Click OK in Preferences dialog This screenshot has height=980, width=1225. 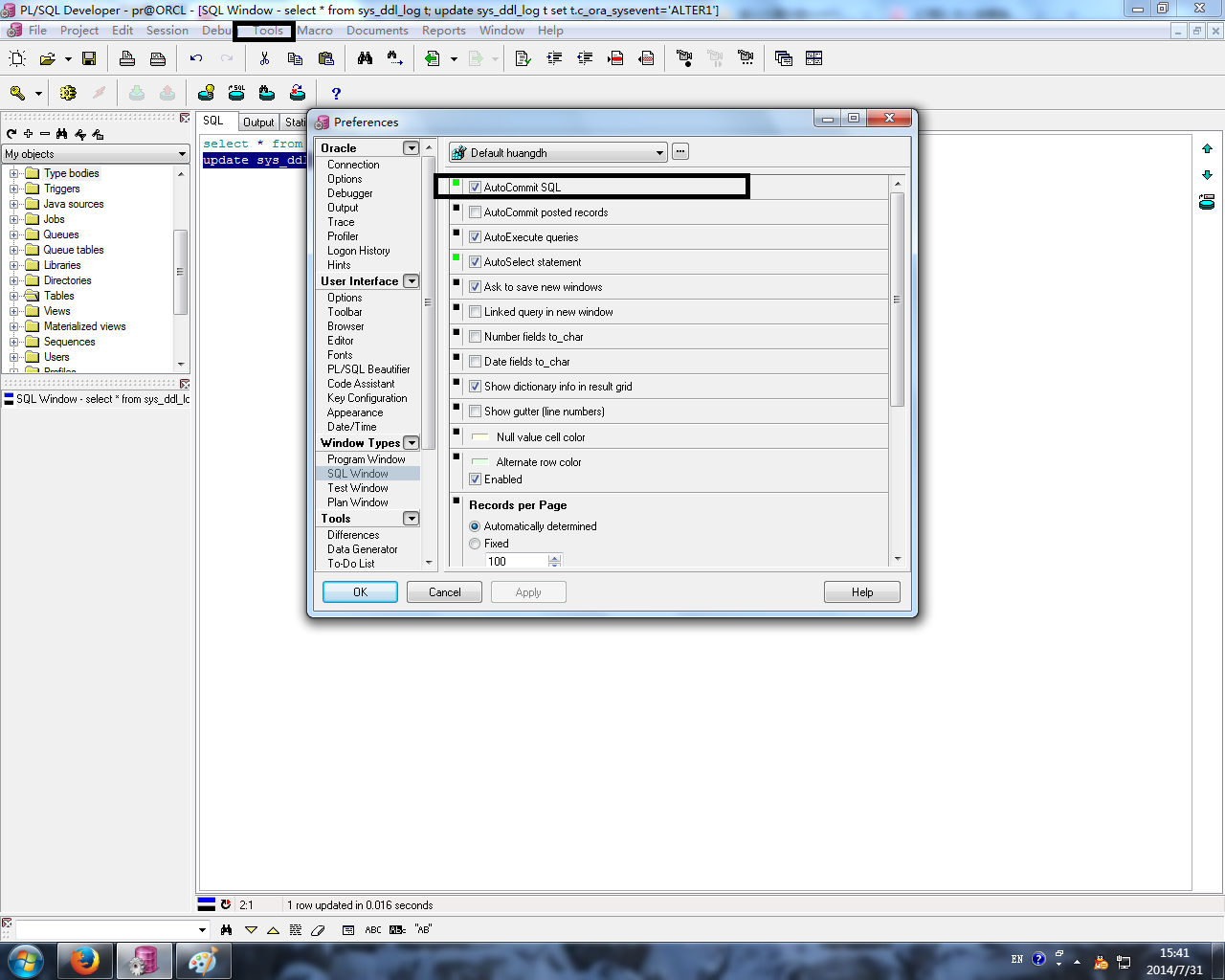[360, 592]
